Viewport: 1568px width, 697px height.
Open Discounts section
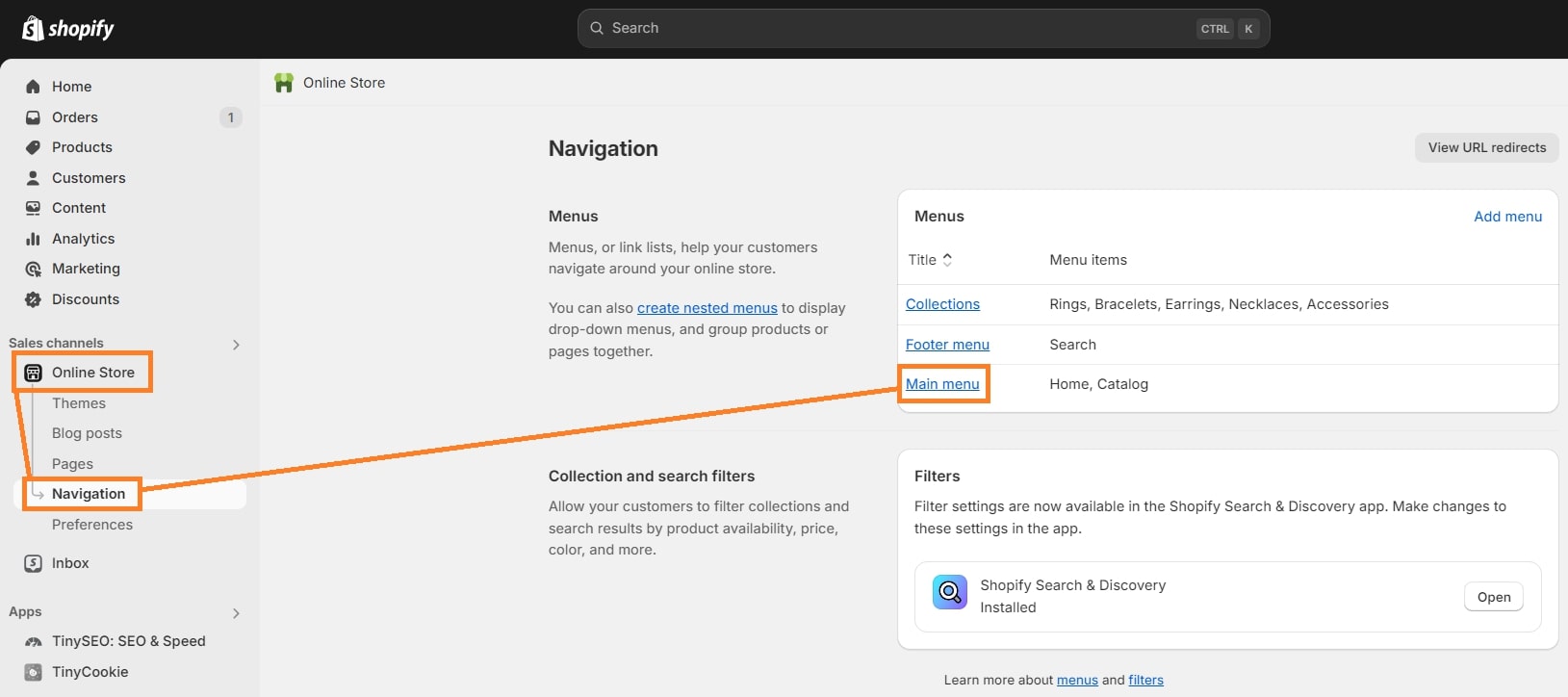tap(86, 299)
